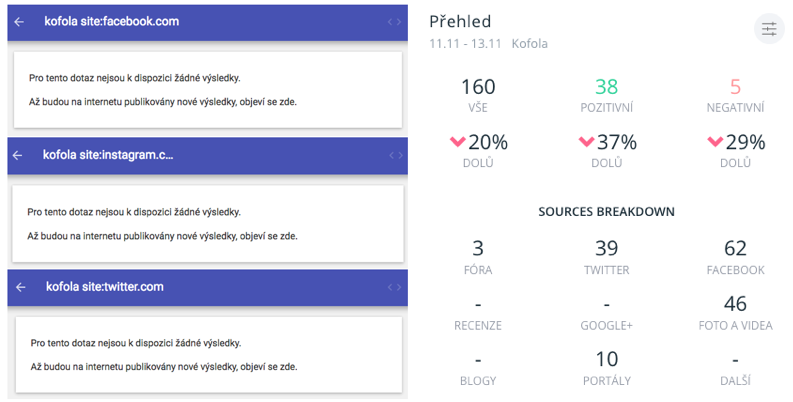The height and width of the screenshot is (402, 793).
Task: Show the 38 Pozitivní mentions
Action: pos(607,87)
